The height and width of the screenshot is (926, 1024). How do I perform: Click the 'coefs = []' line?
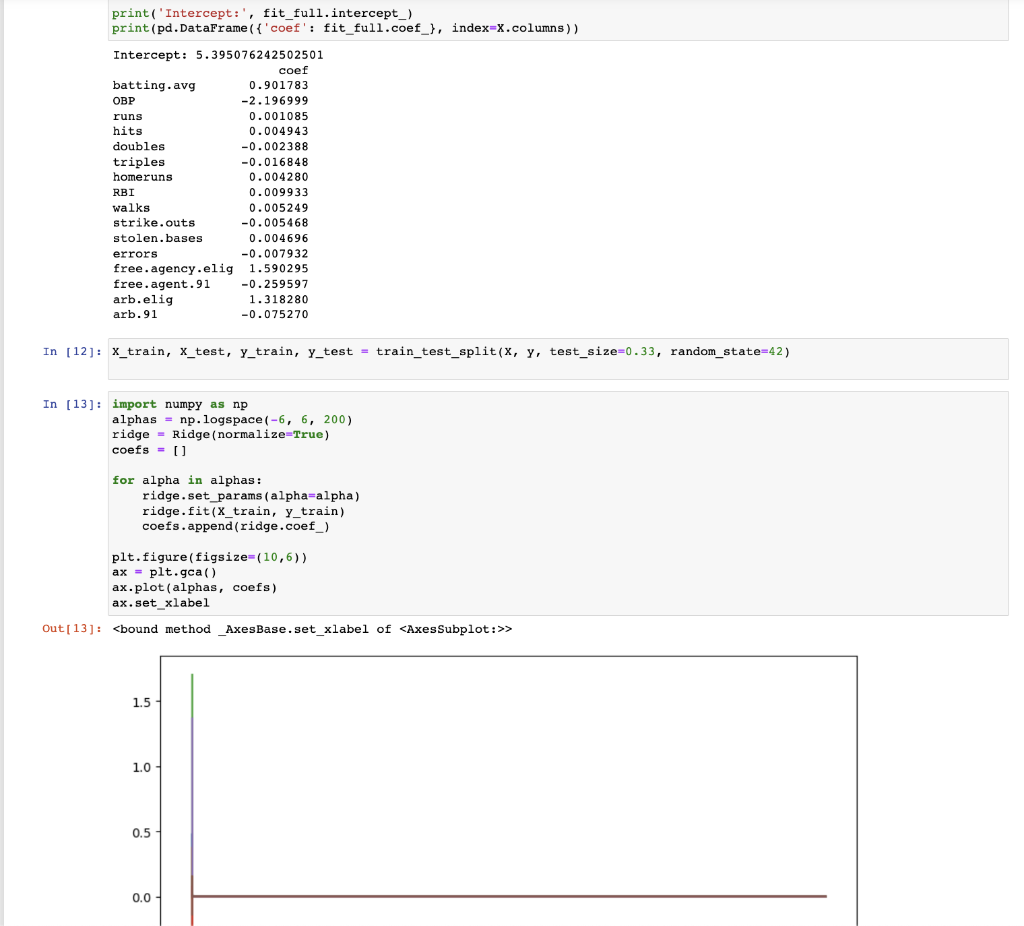point(149,450)
